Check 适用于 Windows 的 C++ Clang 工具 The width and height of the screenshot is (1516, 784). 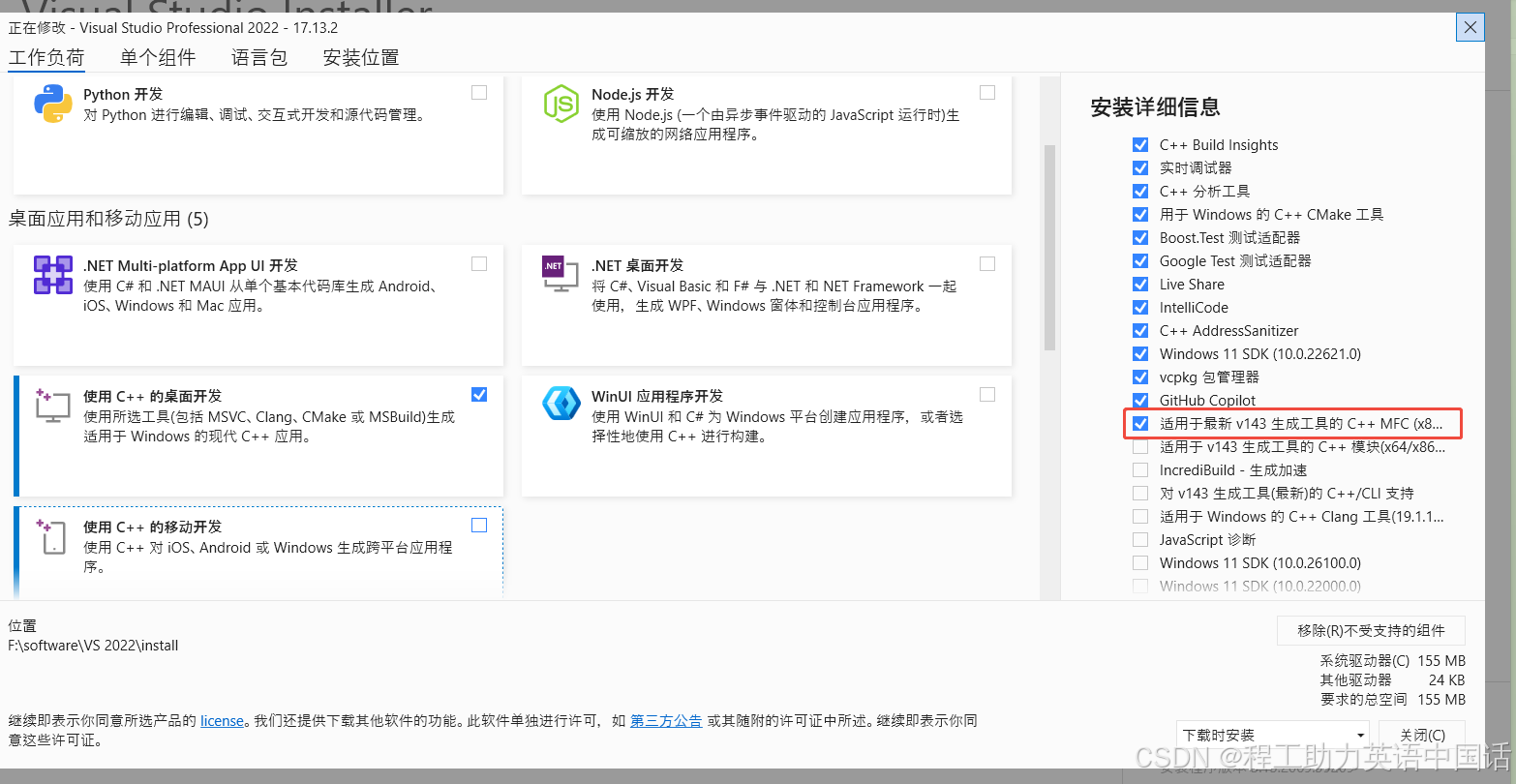pyautogui.click(x=1140, y=516)
